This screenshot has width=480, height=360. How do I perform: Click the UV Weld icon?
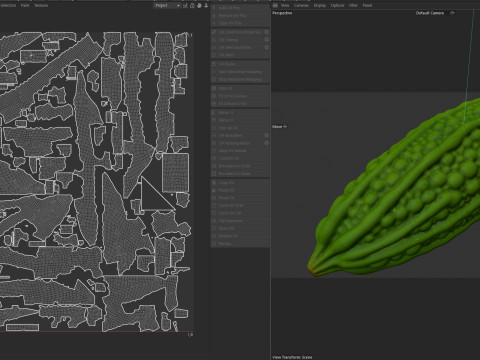(x=214, y=55)
